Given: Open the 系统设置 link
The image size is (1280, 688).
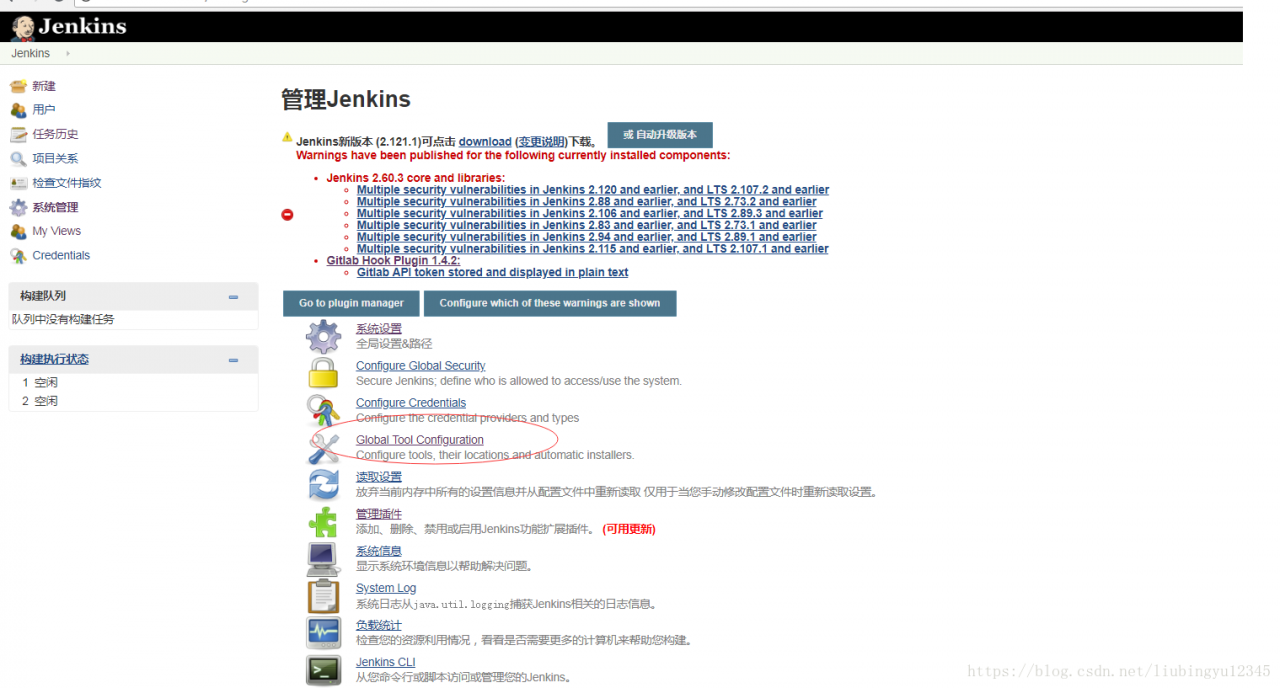Looking at the screenshot, I should (379, 329).
